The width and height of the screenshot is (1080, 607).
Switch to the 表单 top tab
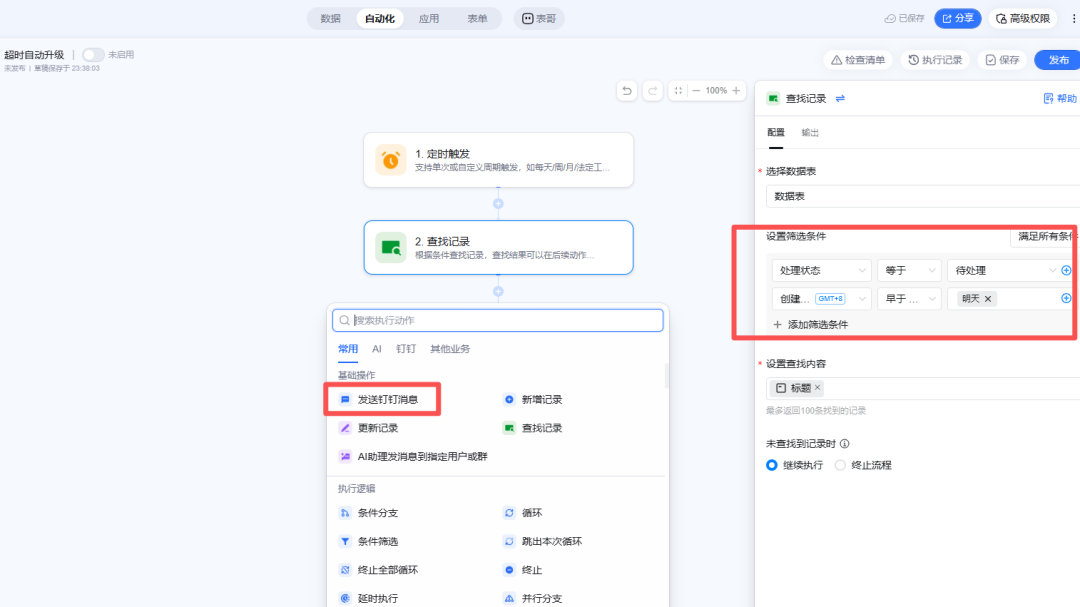coord(477,19)
